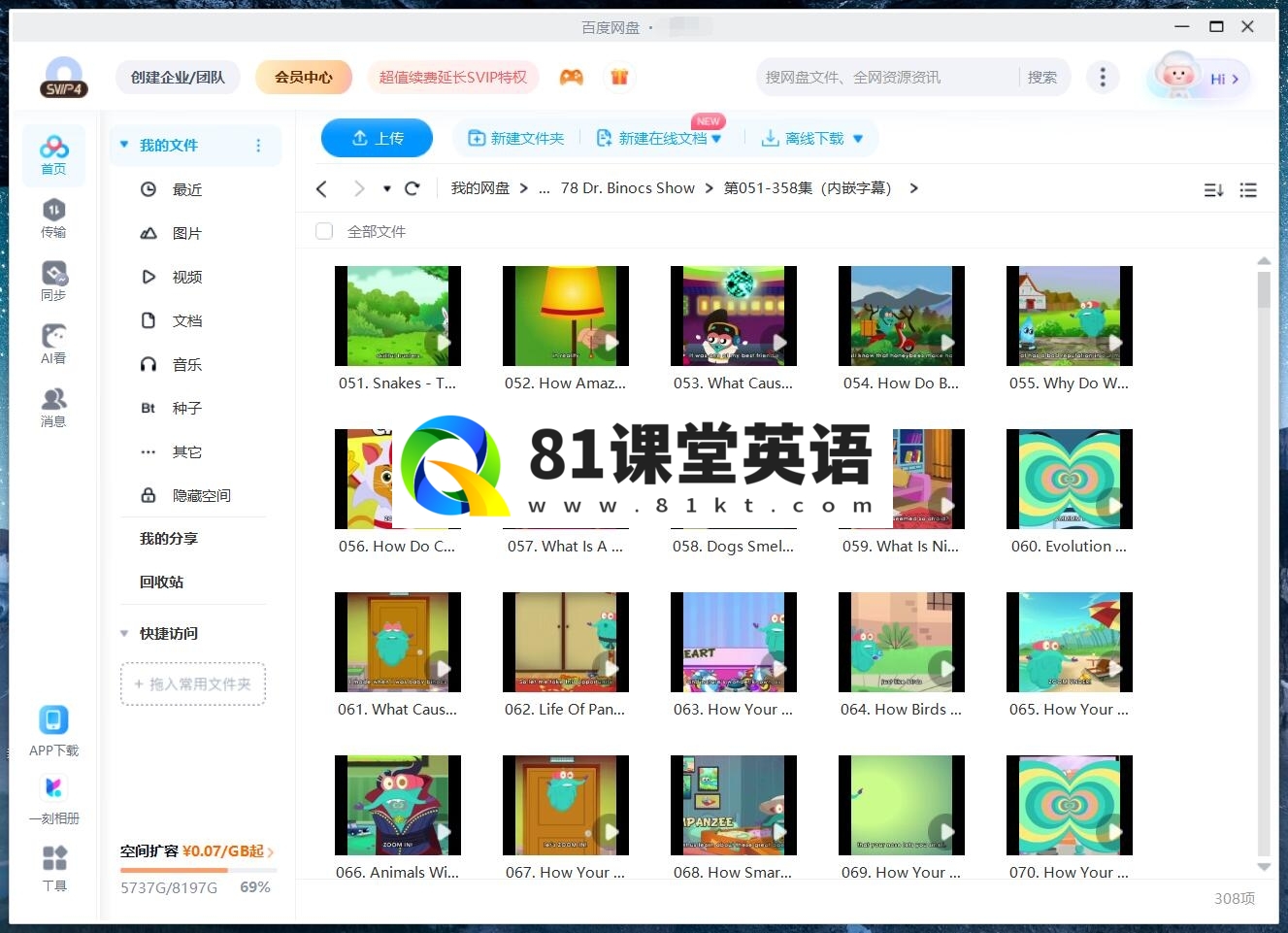Open the 工具 tools icon

click(54, 868)
